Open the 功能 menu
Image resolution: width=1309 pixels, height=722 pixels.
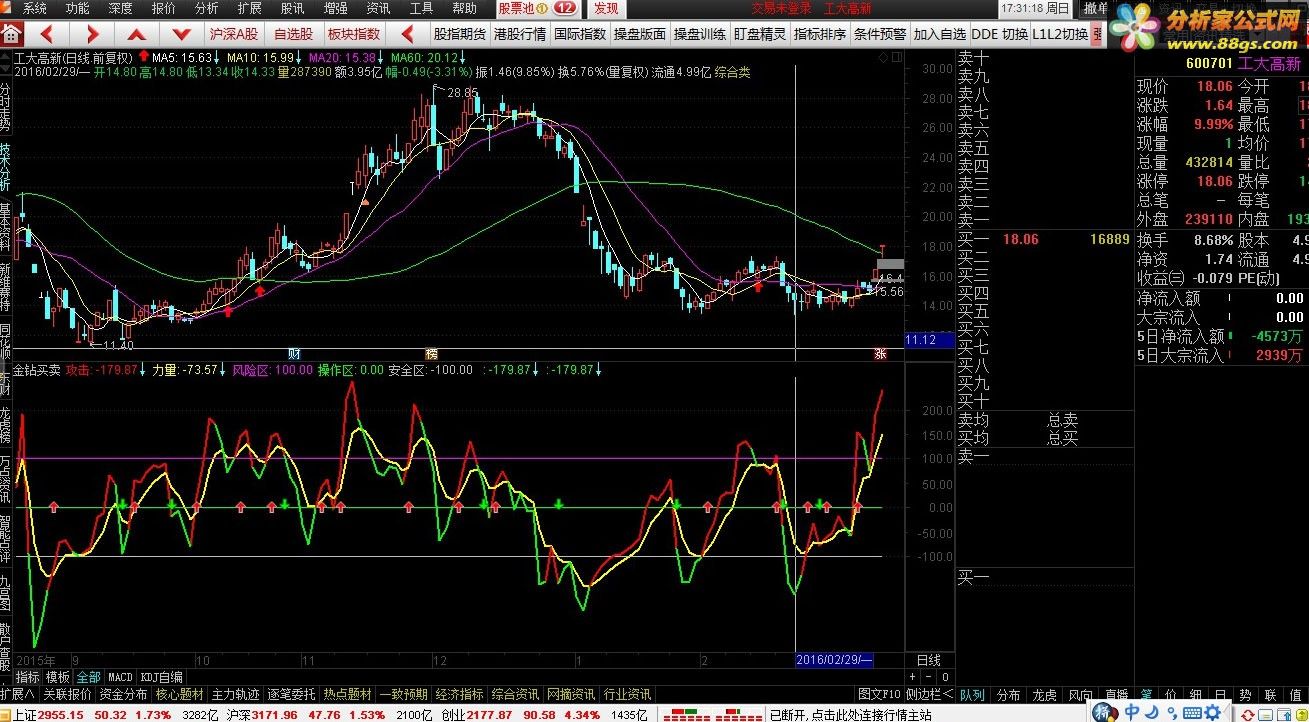click(x=77, y=8)
